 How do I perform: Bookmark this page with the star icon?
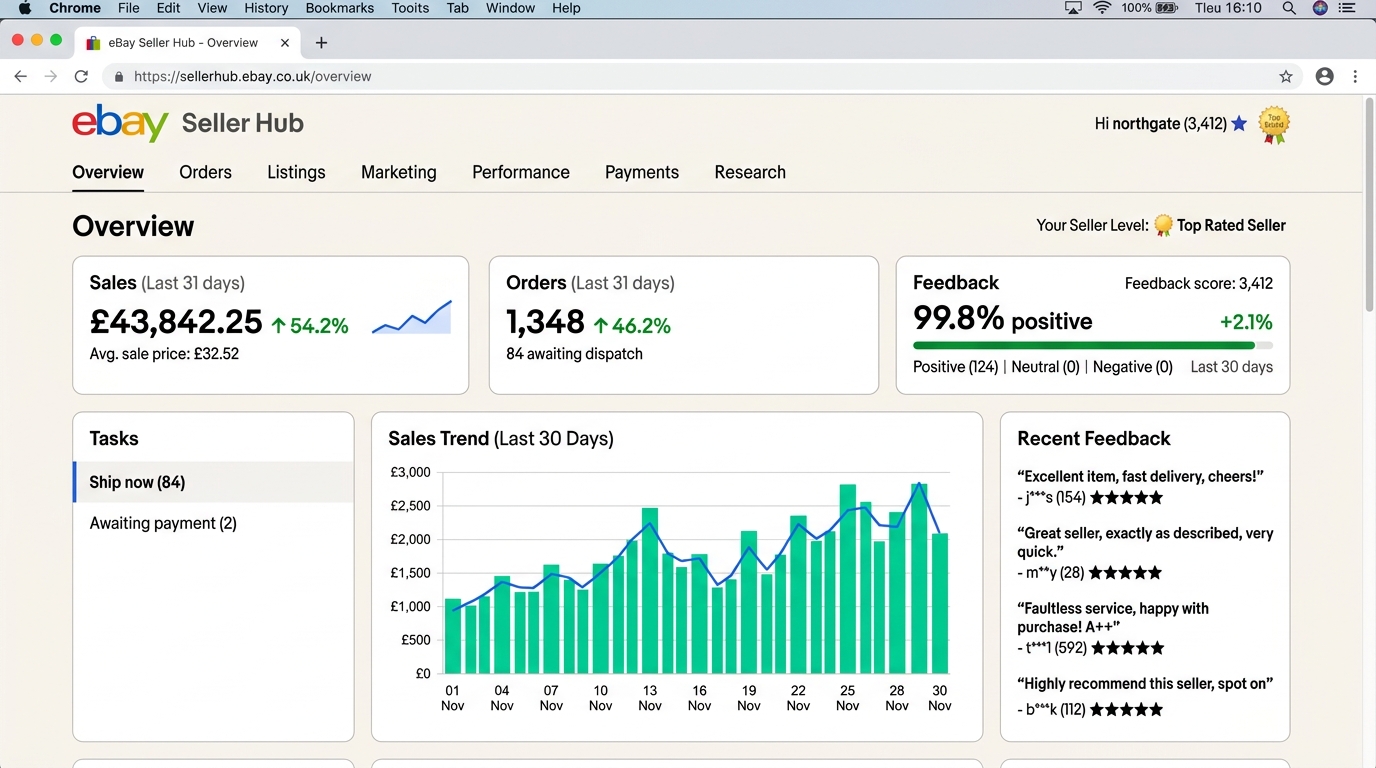click(x=1286, y=76)
